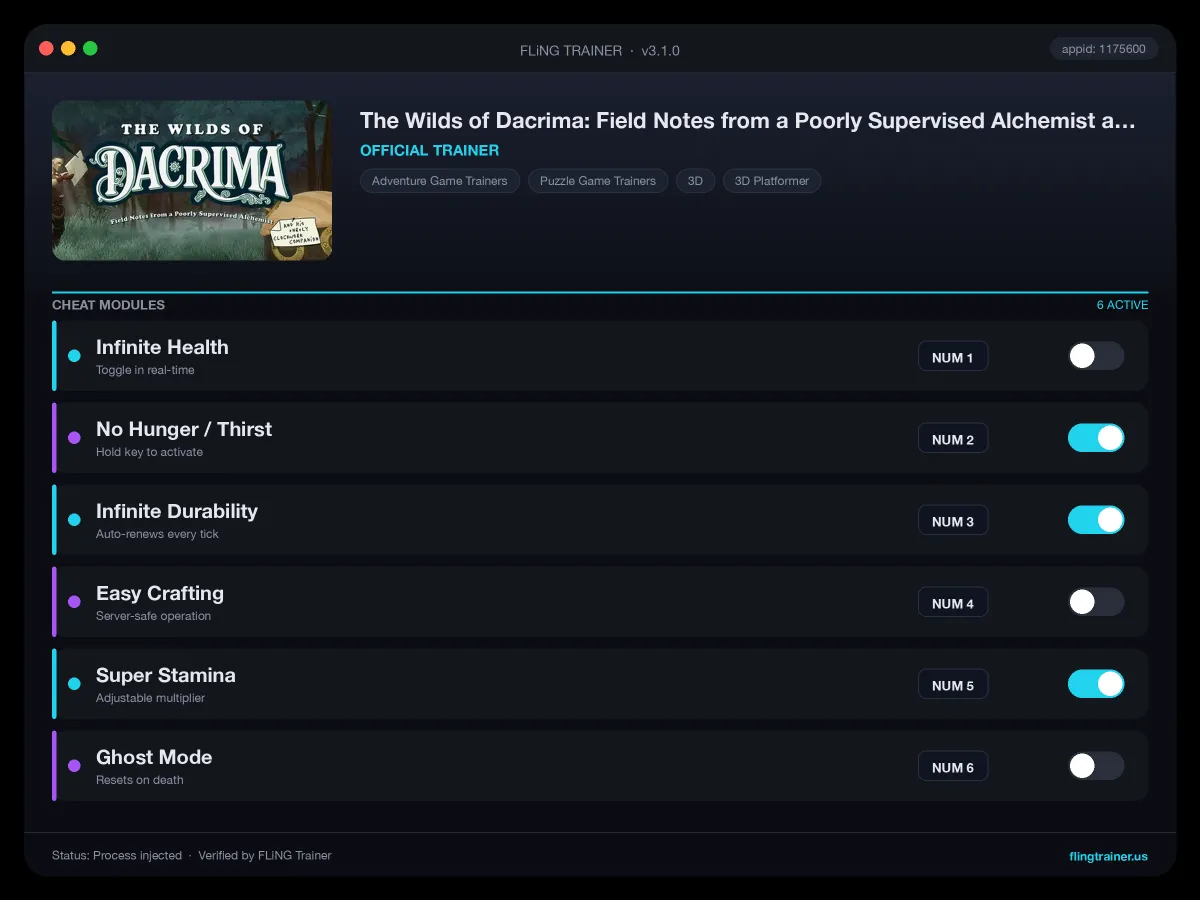Click the cyan dot beside Infinite Durability
The image size is (1200, 900).
click(74, 520)
